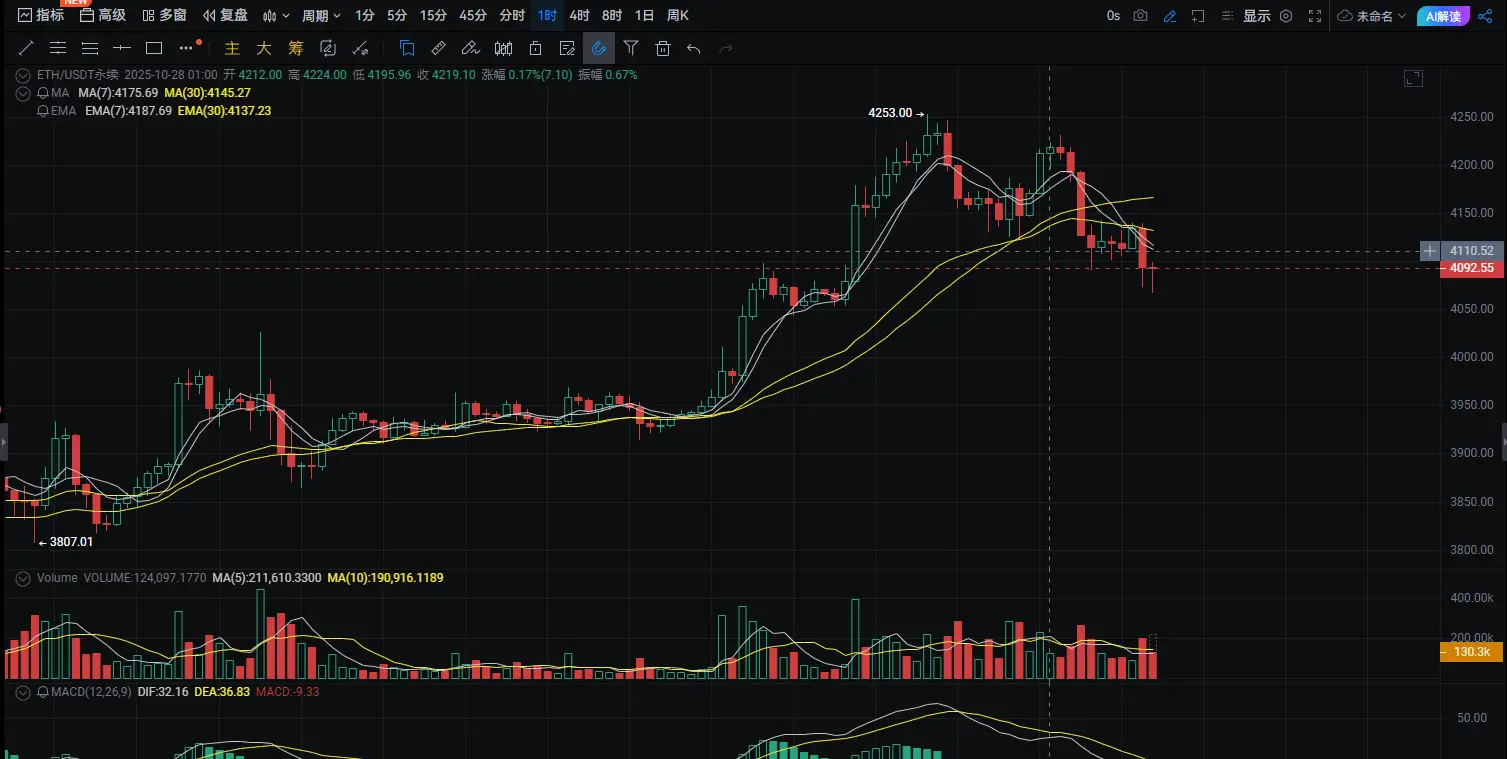
Task: Open more drawing tools ellipsis
Action: 187,47
